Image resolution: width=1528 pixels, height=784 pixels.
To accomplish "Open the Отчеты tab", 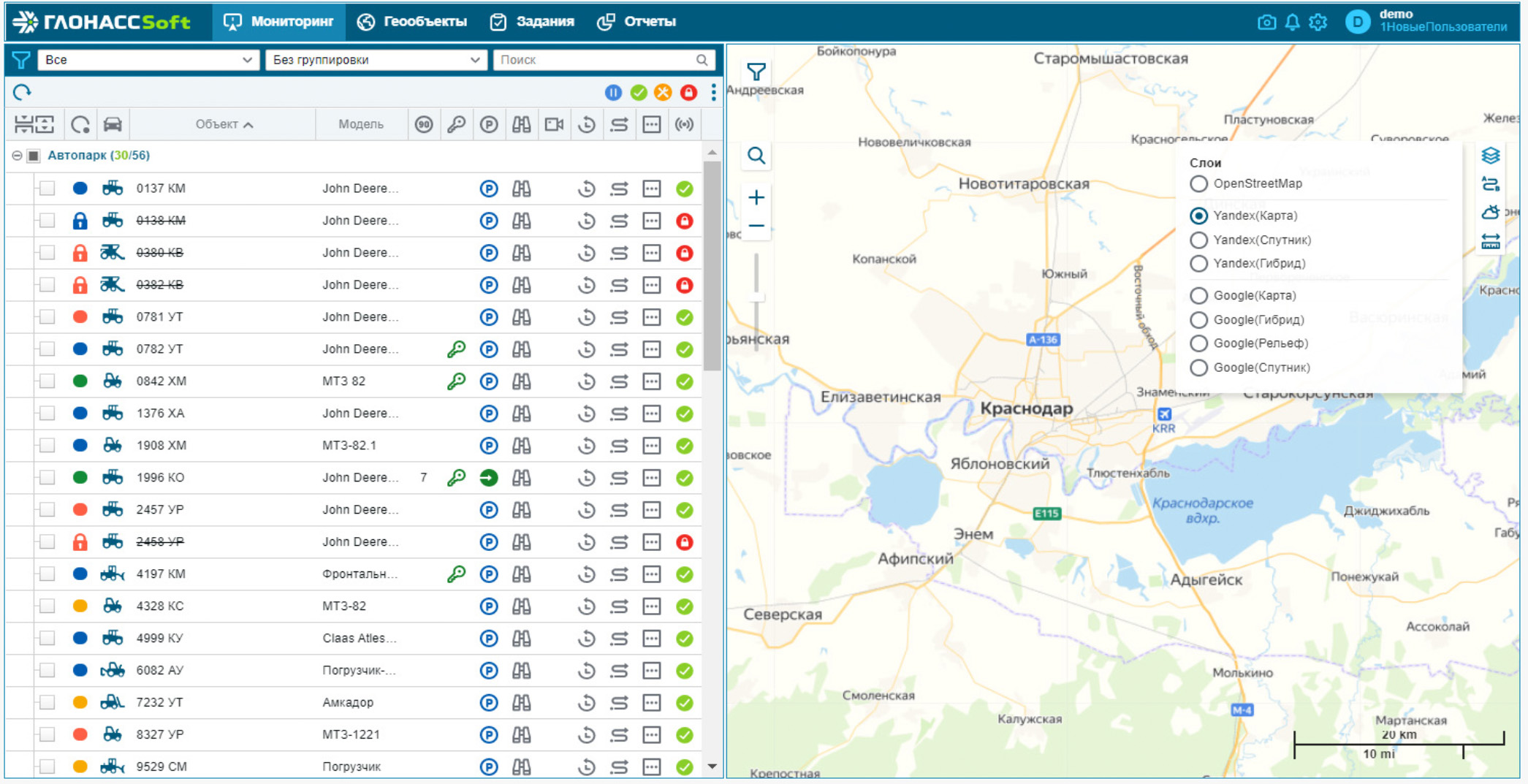I will click(x=636, y=22).
